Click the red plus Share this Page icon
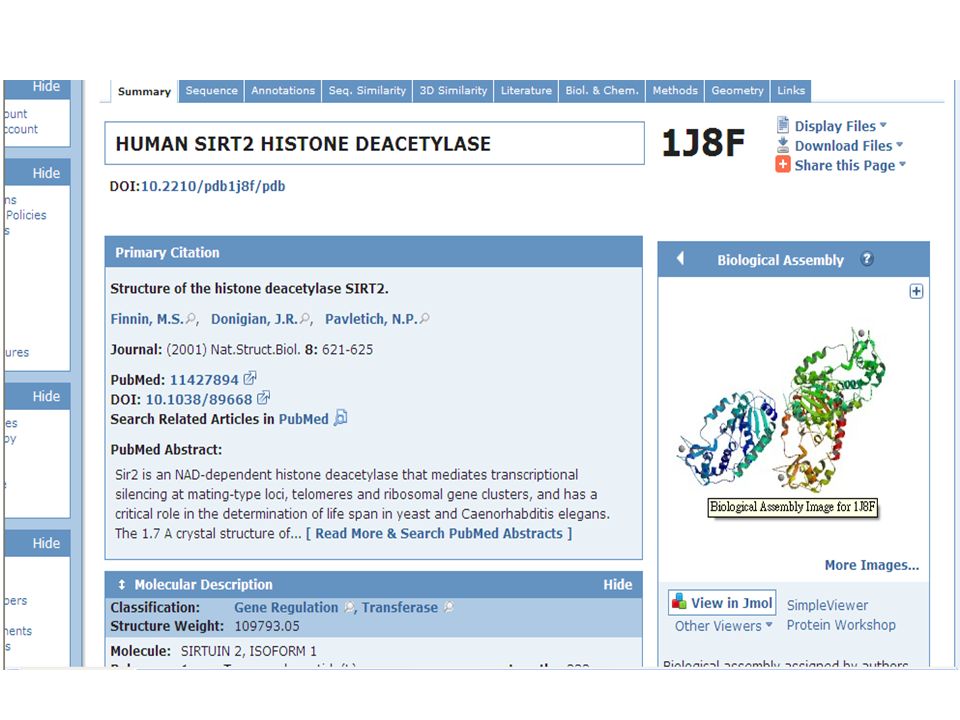Image resolution: width=960 pixels, height=720 pixels. tap(782, 165)
